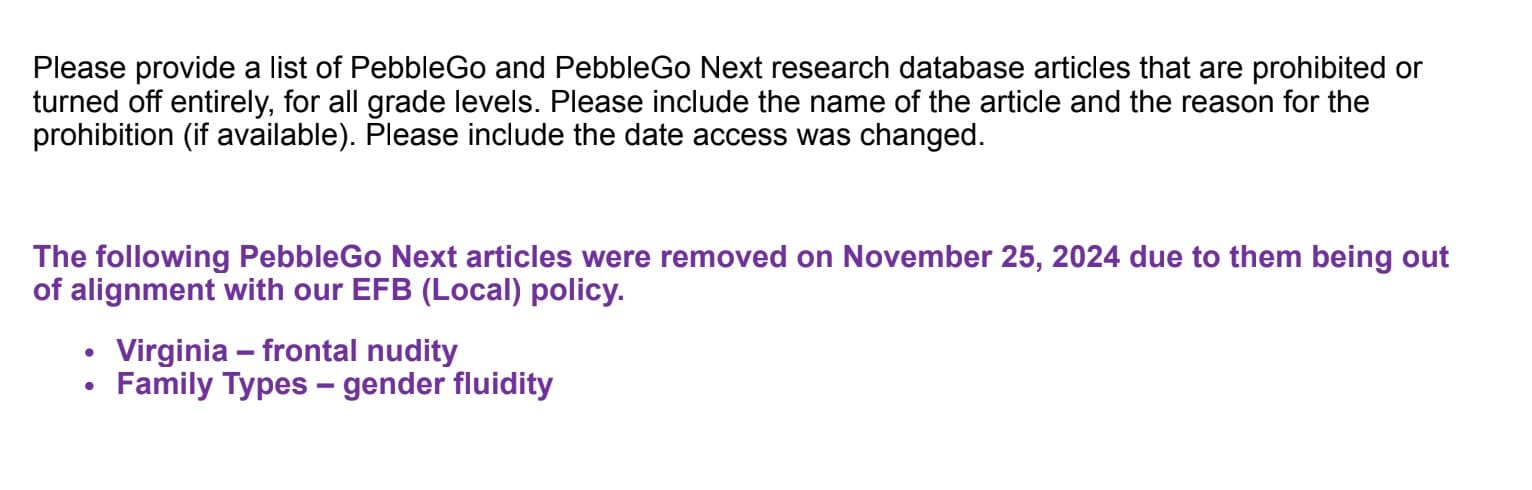Click 'The following' at start of purple text

click(x=132, y=257)
